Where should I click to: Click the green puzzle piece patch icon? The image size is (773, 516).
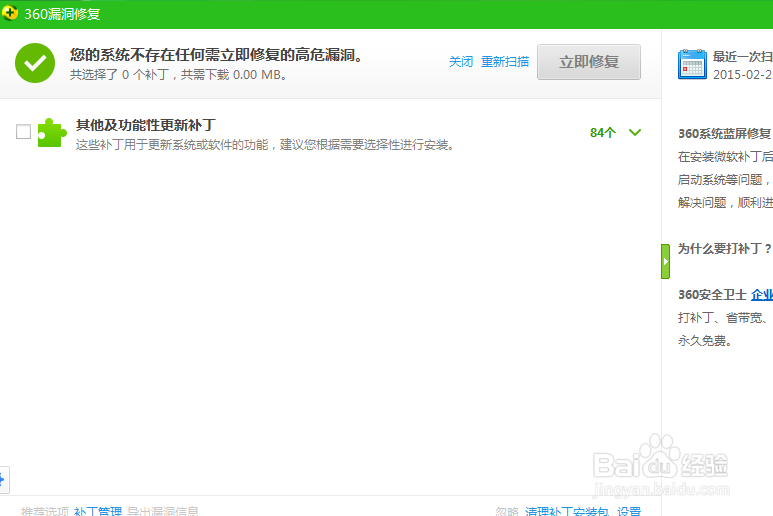point(52,133)
